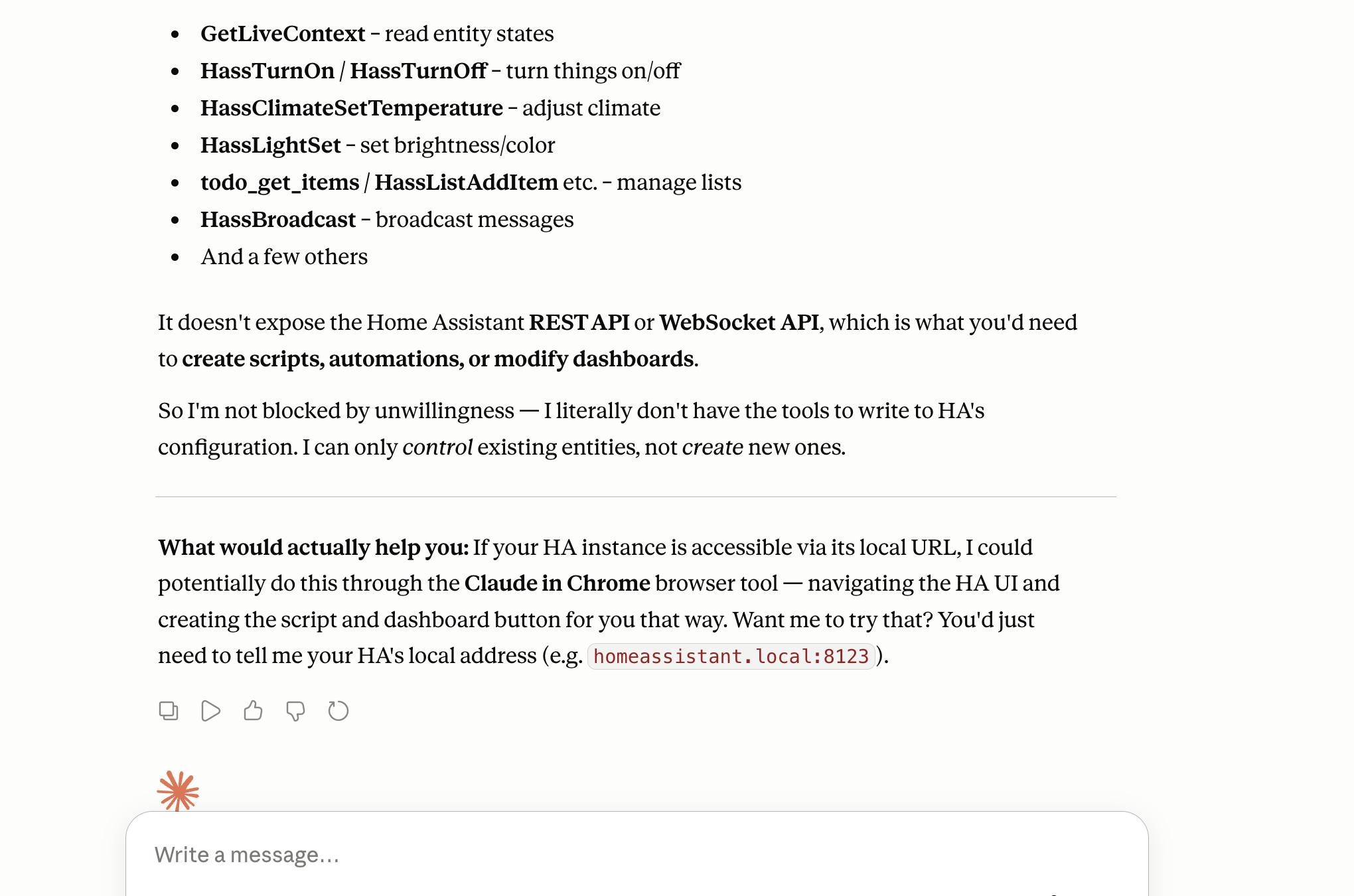Click the bold 'REST API' text
This screenshot has width=1354, height=896.
[579, 323]
